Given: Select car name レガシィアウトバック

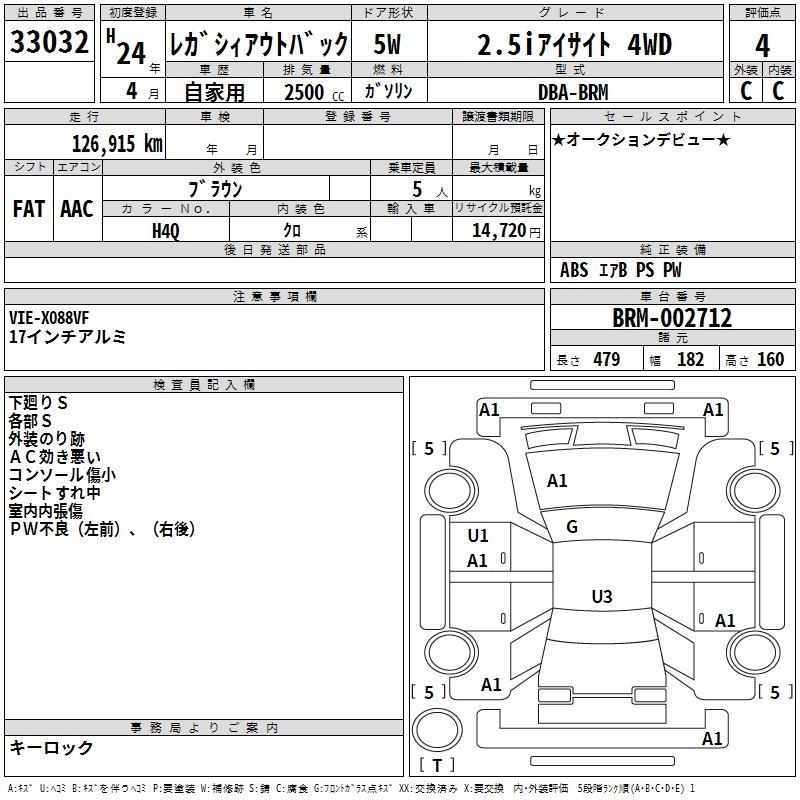Looking at the screenshot, I should point(258,44).
